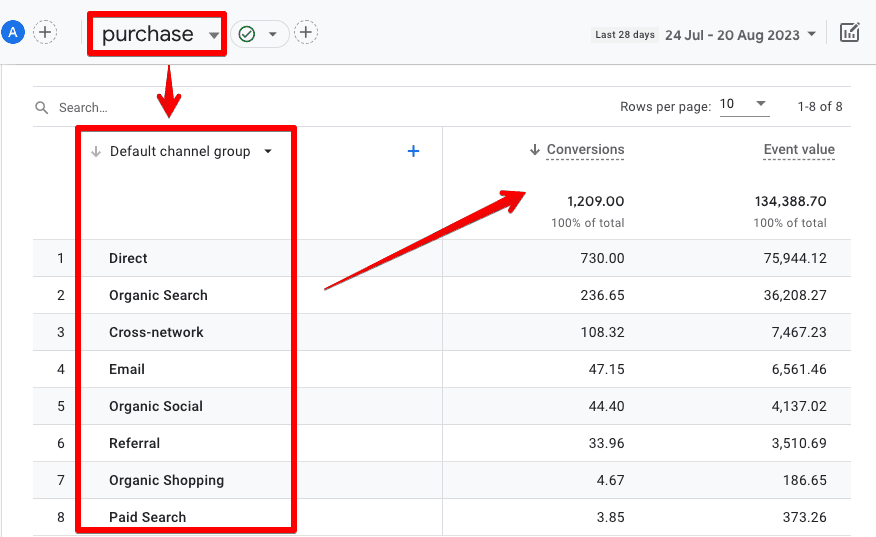
Task: Click Email conversions value 47.15
Action: (x=607, y=369)
